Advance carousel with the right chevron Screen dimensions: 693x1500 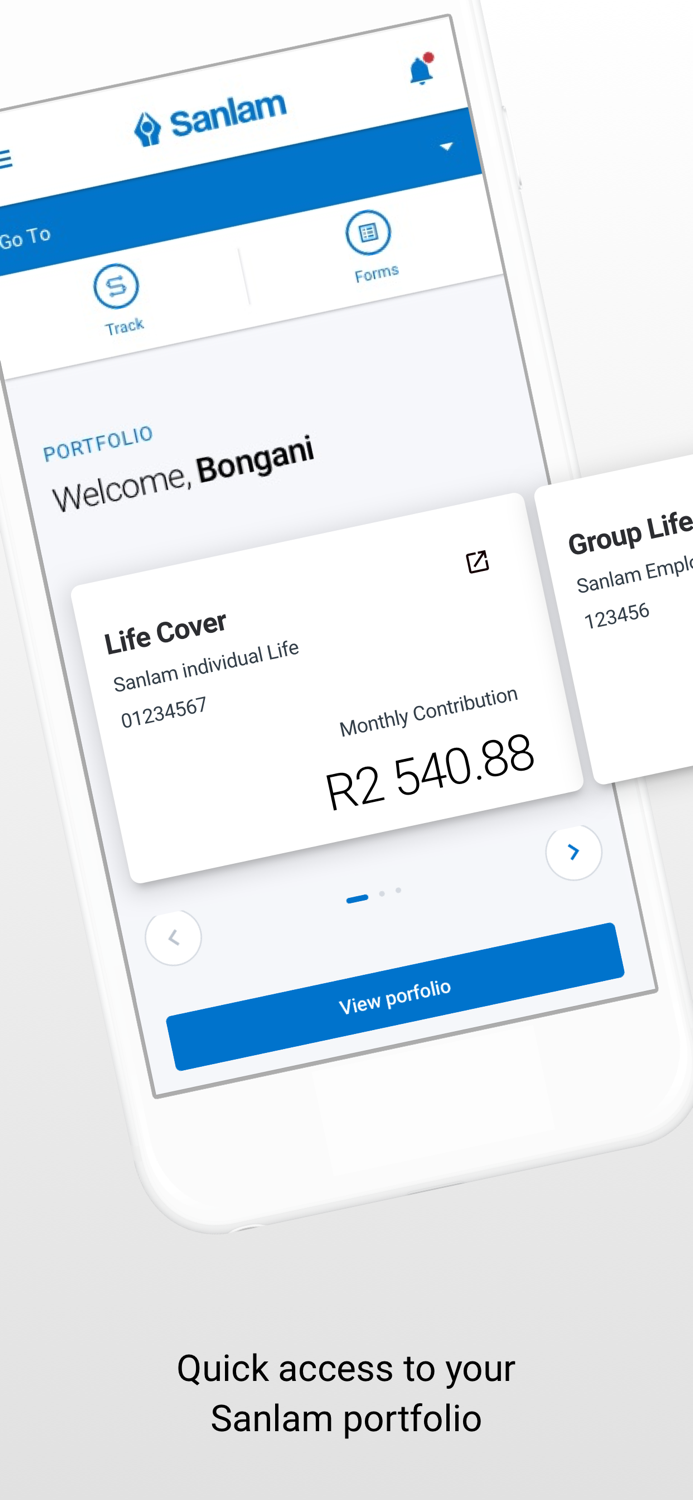(x=573, y=851)
